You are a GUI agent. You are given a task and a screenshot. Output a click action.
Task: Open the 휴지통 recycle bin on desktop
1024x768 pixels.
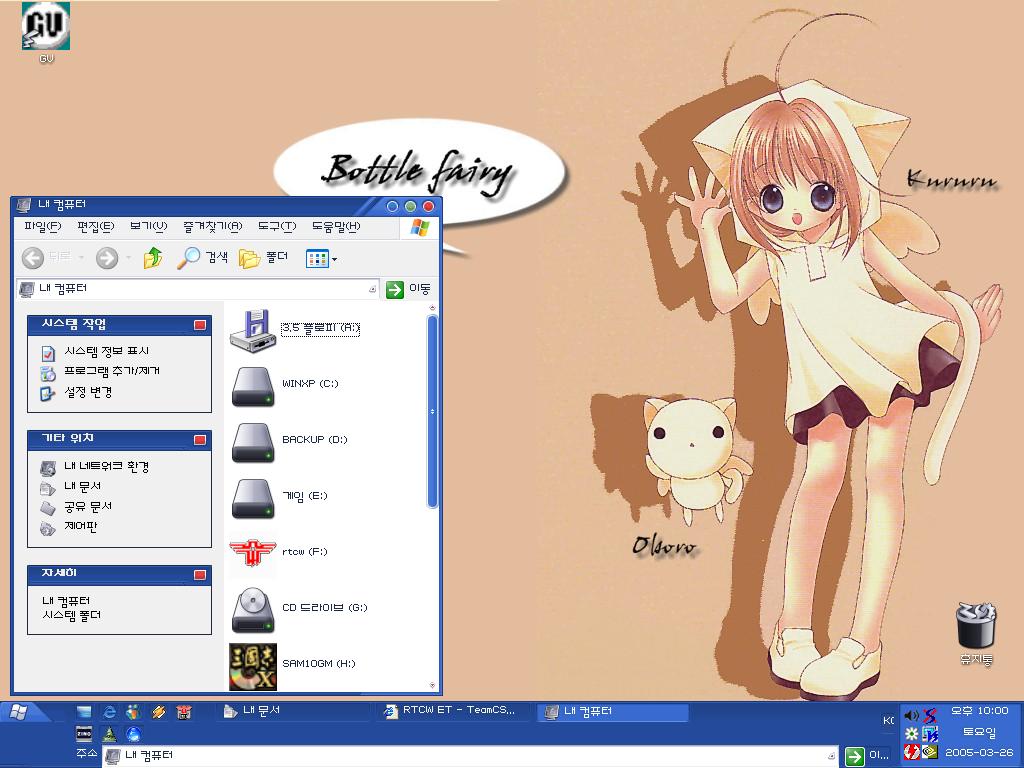pos(975,628)
